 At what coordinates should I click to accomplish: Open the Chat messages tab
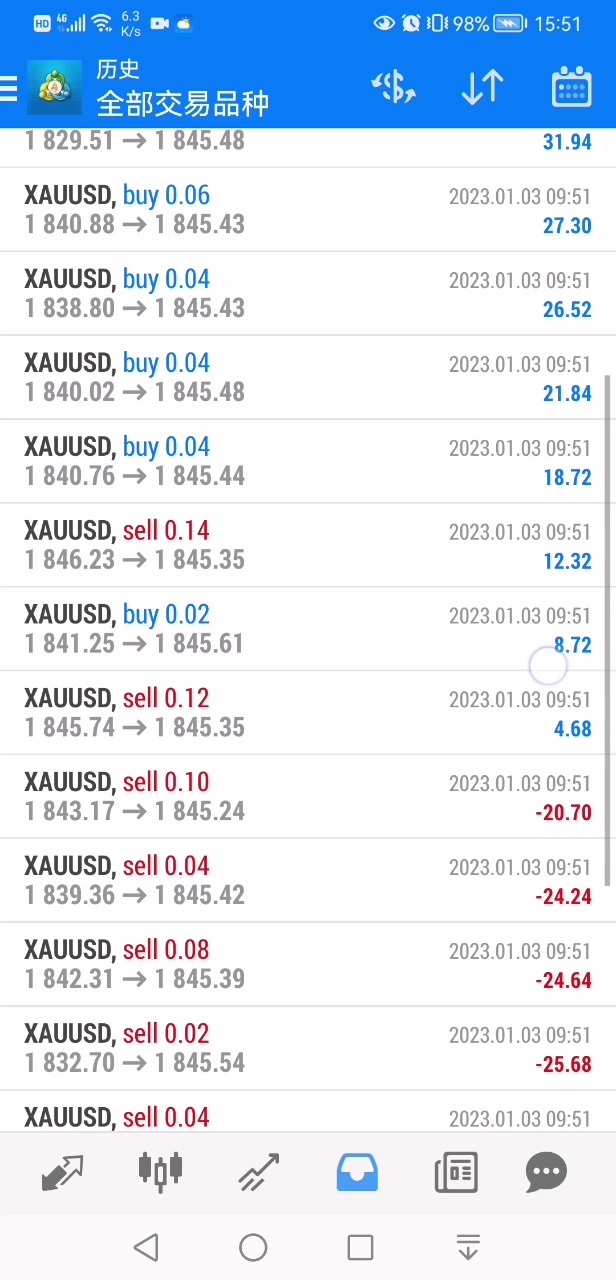[546, 1172]
